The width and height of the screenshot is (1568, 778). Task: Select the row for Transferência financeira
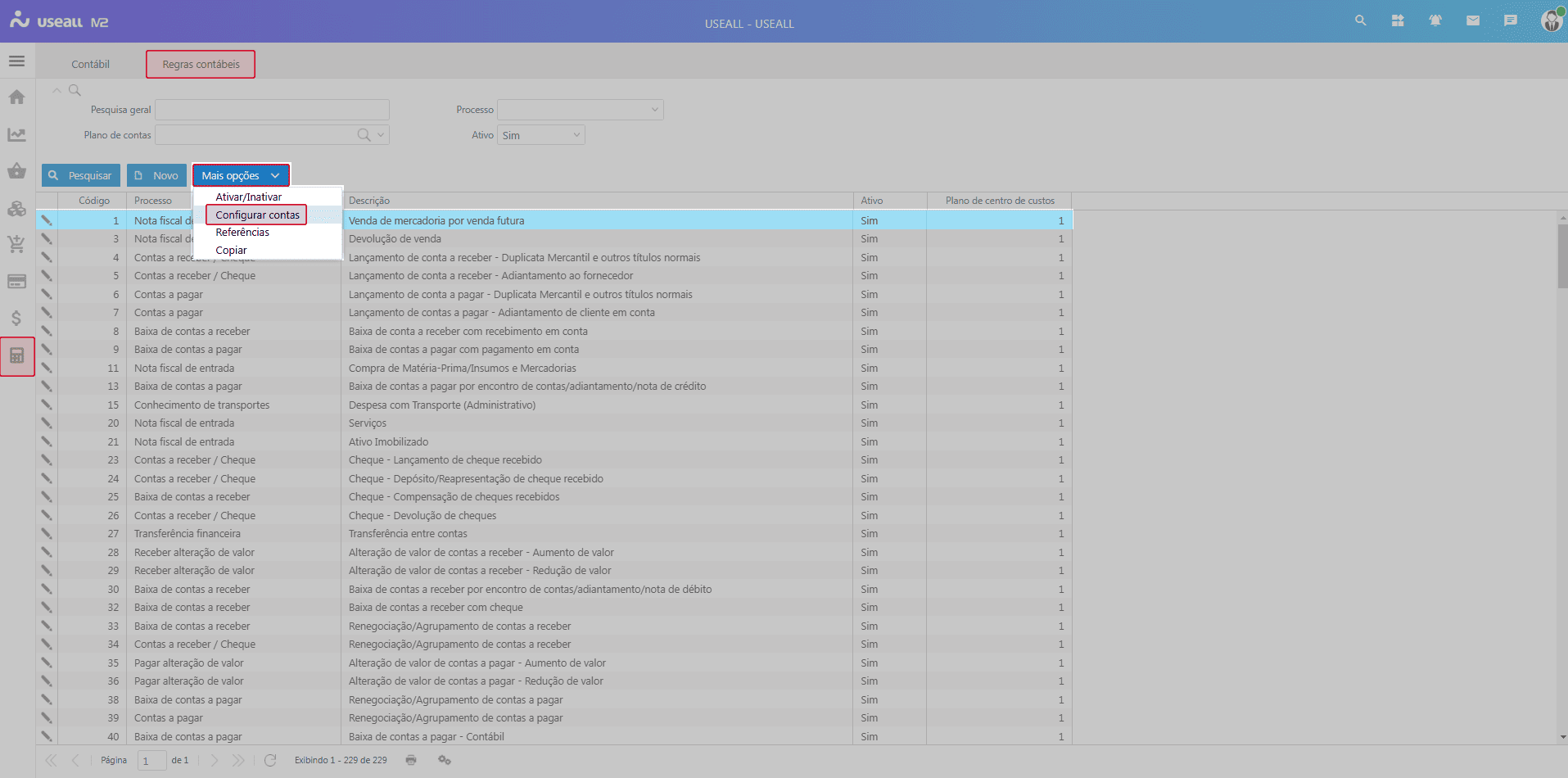click(491, 533)
